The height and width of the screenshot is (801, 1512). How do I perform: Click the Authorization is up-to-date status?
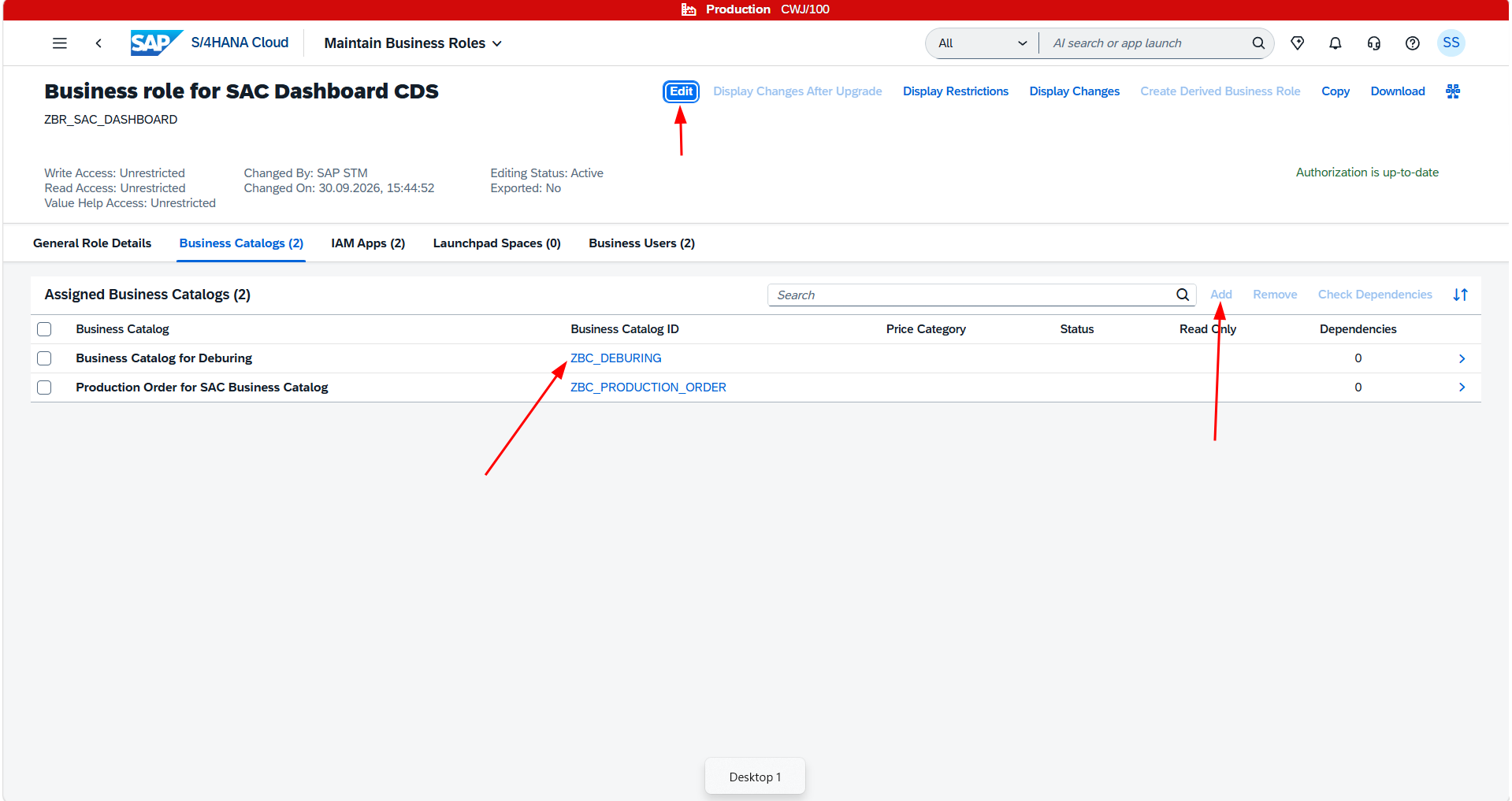click(x=1367, y=172)
